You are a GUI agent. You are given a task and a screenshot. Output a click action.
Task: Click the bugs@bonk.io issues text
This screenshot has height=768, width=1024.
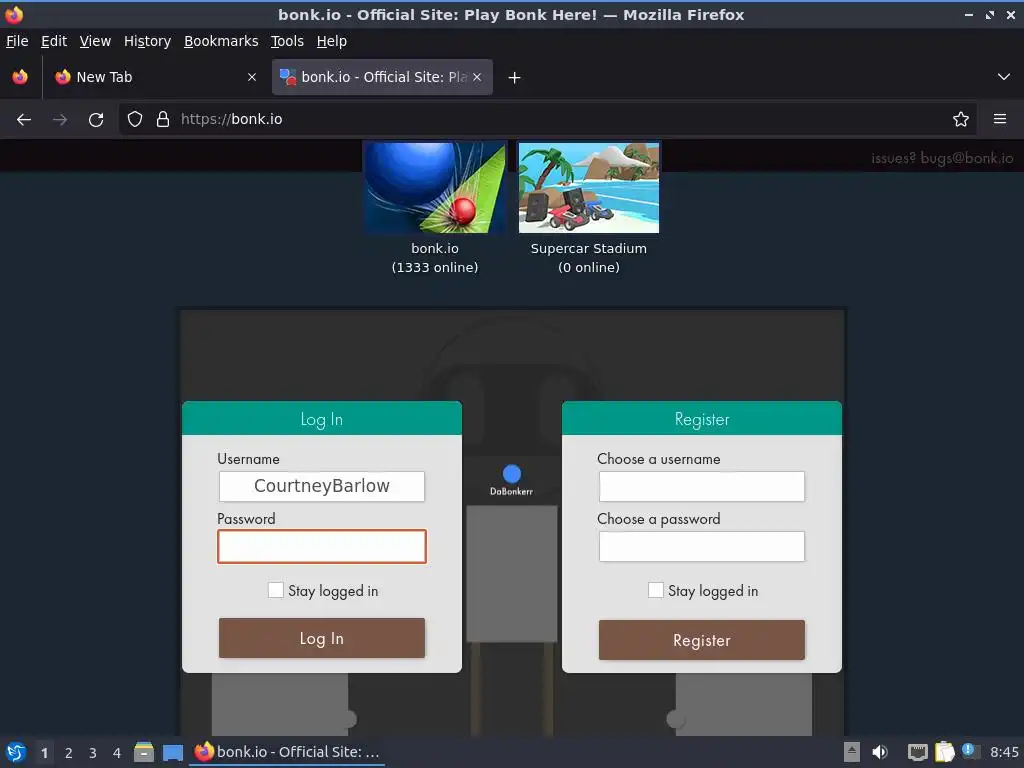[942, 158]
